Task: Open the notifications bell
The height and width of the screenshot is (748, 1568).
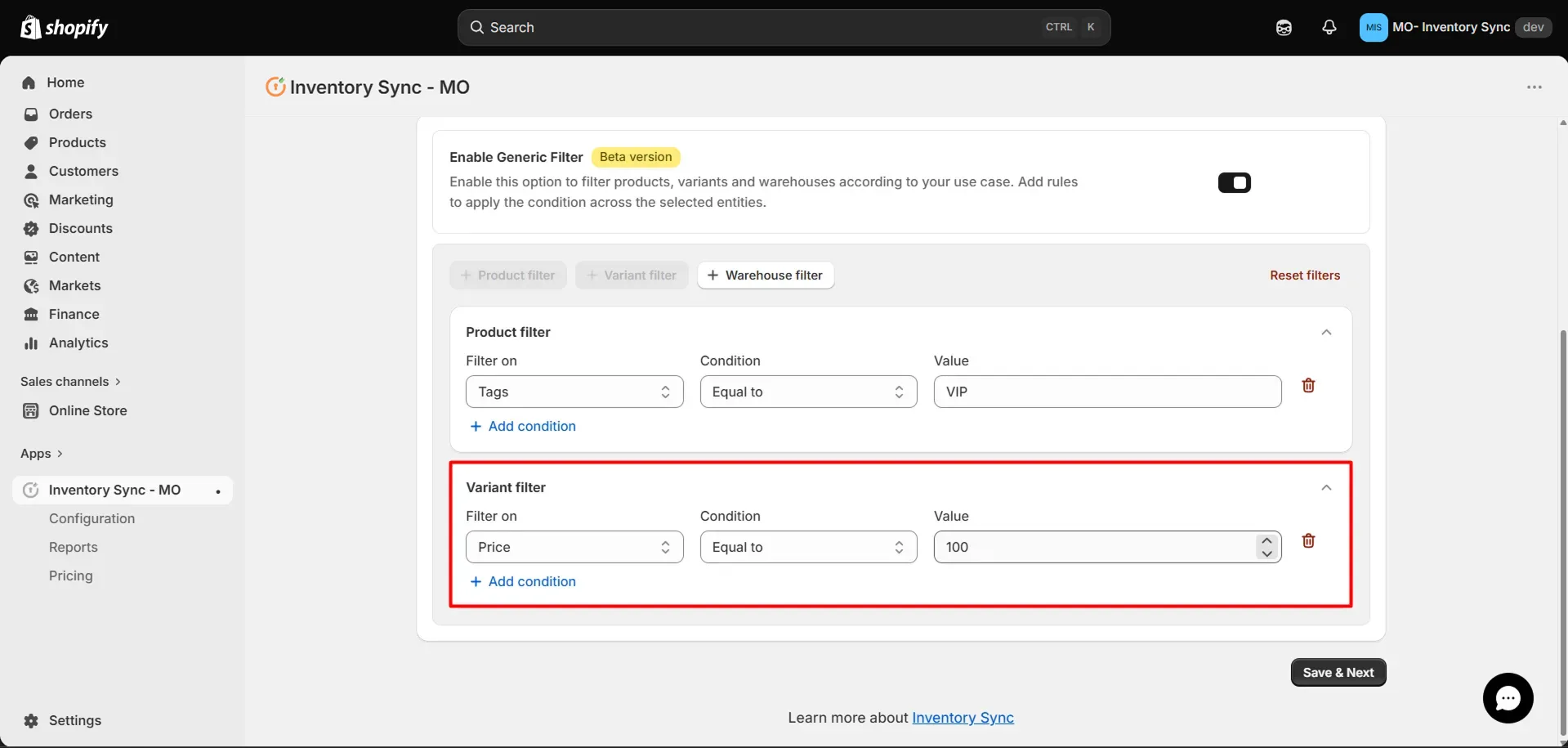Action: click(x=1329, y=28)
